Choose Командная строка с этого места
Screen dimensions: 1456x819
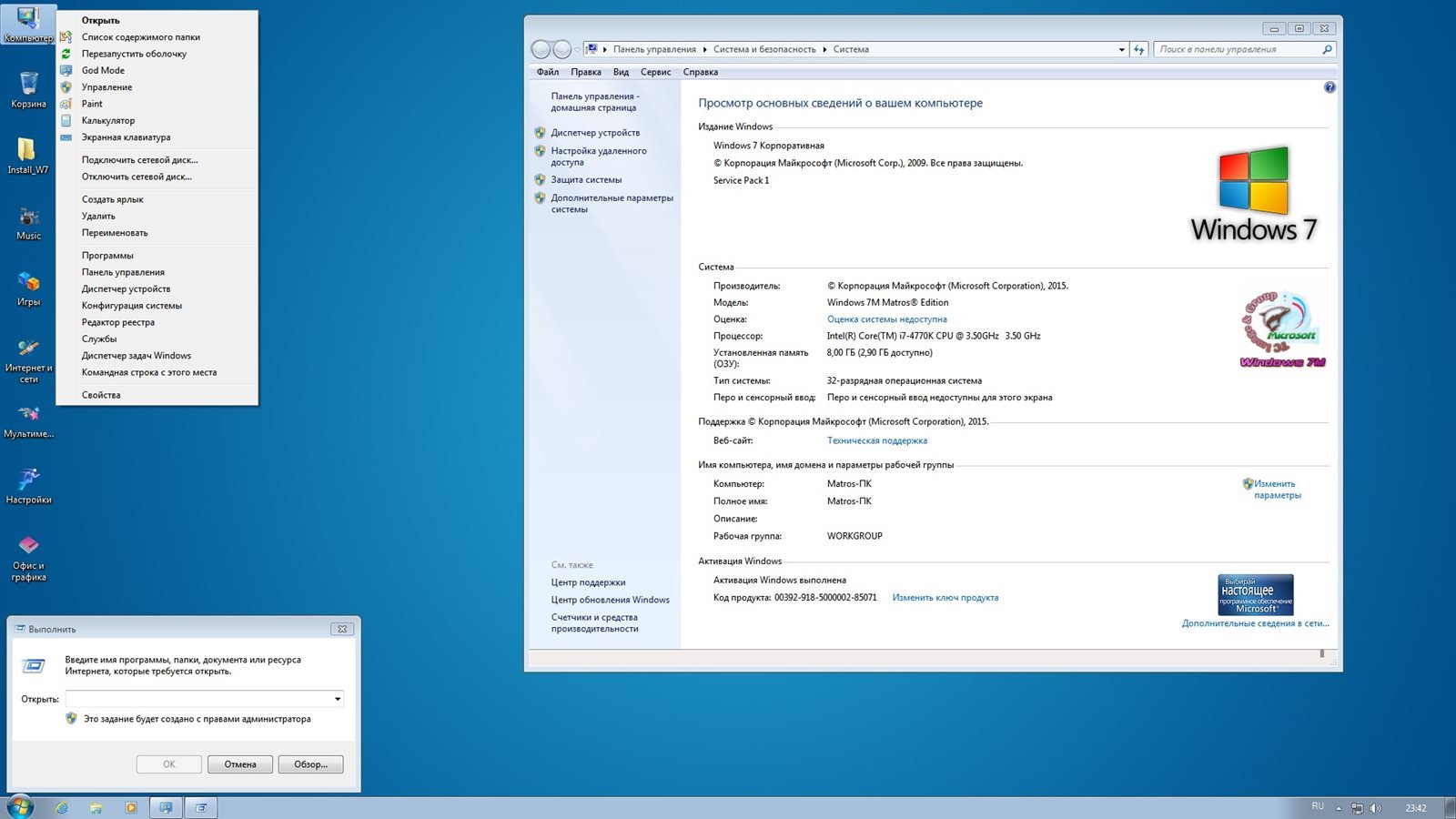coord(157,372)
